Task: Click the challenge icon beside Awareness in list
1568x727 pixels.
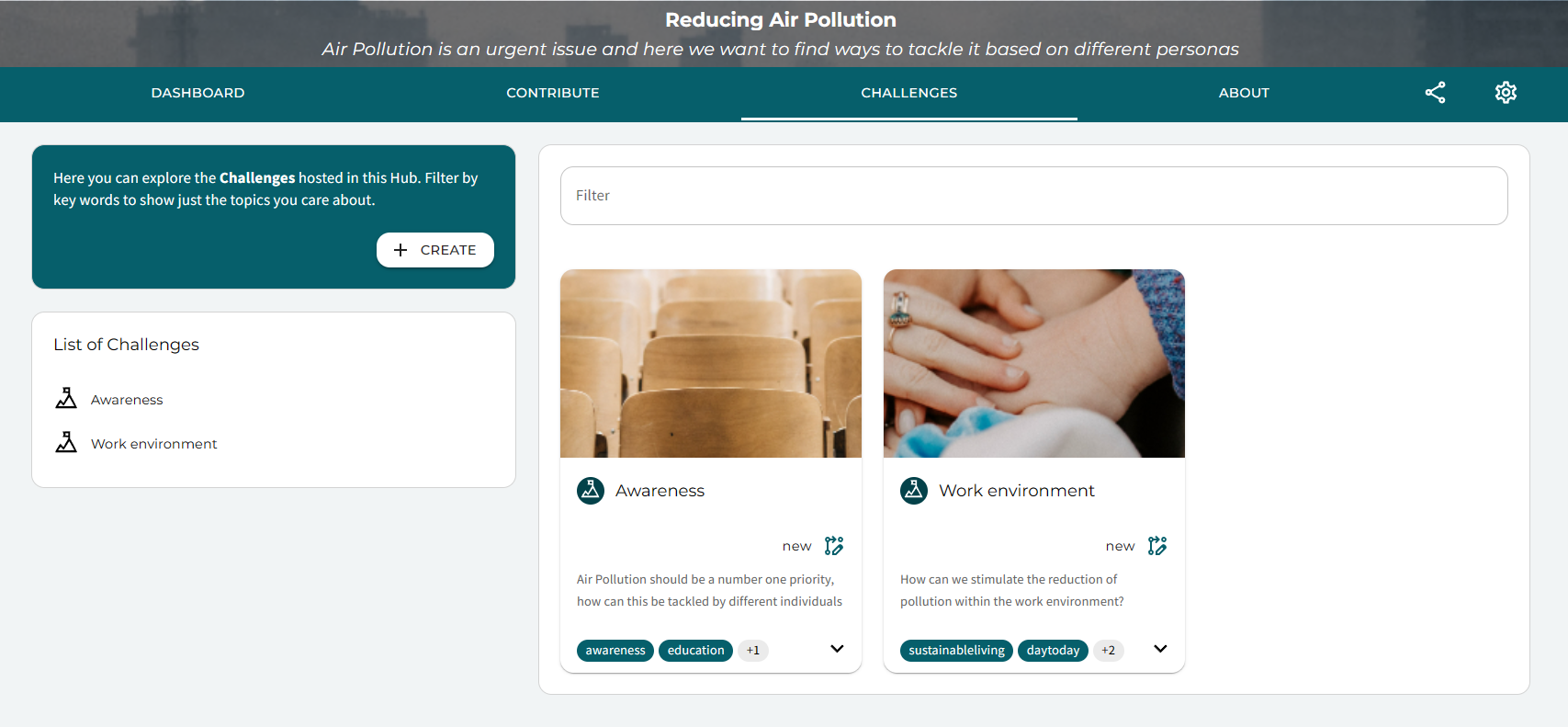Action: click(66, 399)
